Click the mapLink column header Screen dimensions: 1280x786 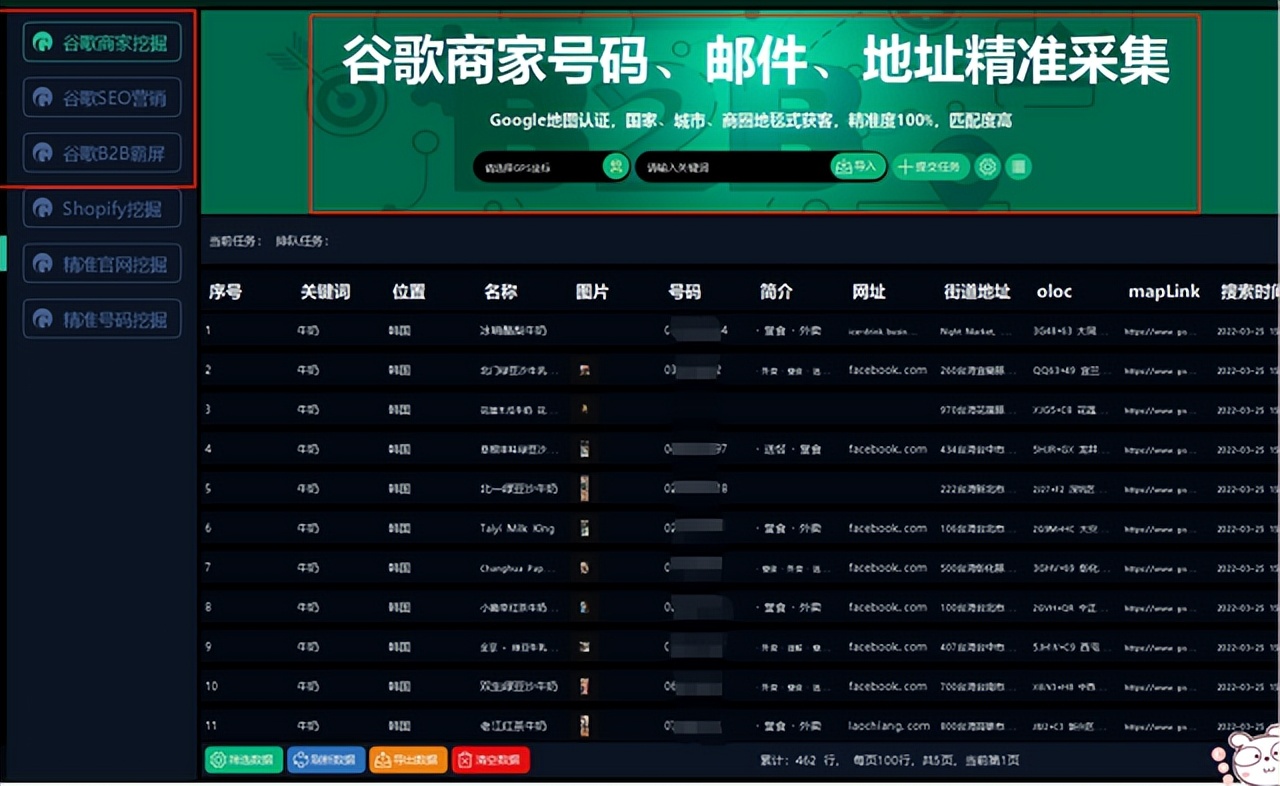click(1164, 292)
